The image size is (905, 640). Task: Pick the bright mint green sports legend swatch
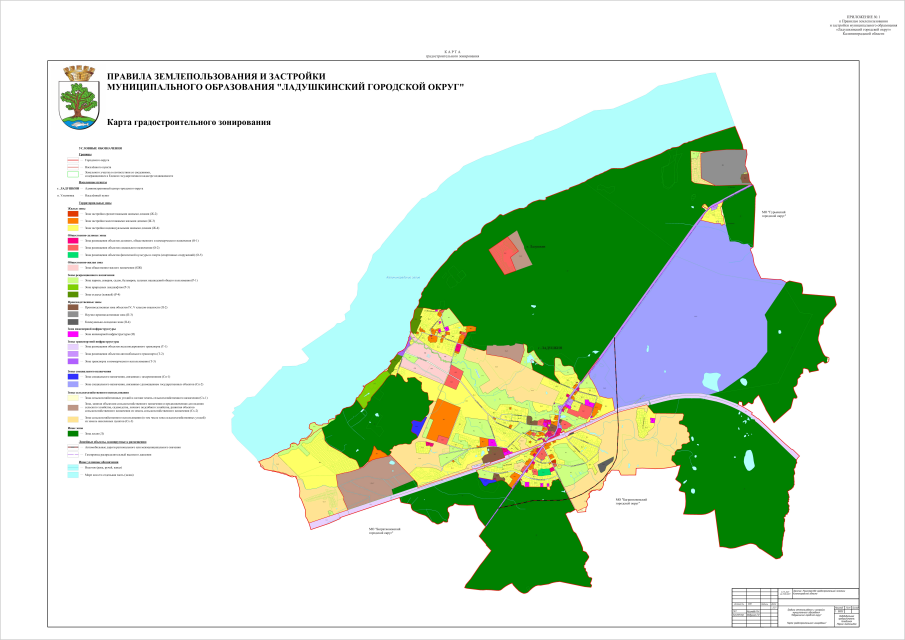(73, 254)
